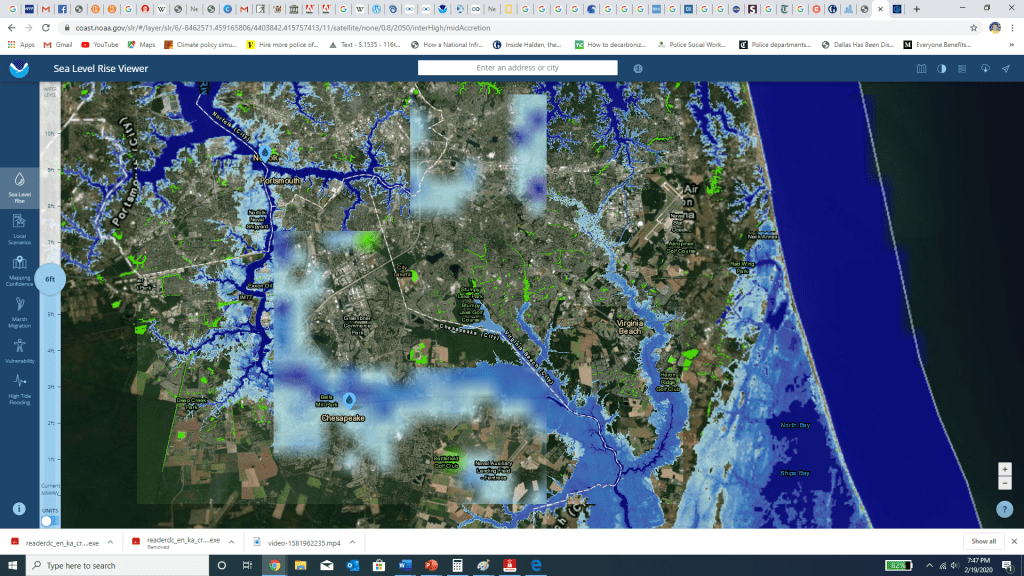The width and height of the screenshot is (1024, 576).
Task: Select the Mapping Confidence layer
Action: [x=19, y=270]
